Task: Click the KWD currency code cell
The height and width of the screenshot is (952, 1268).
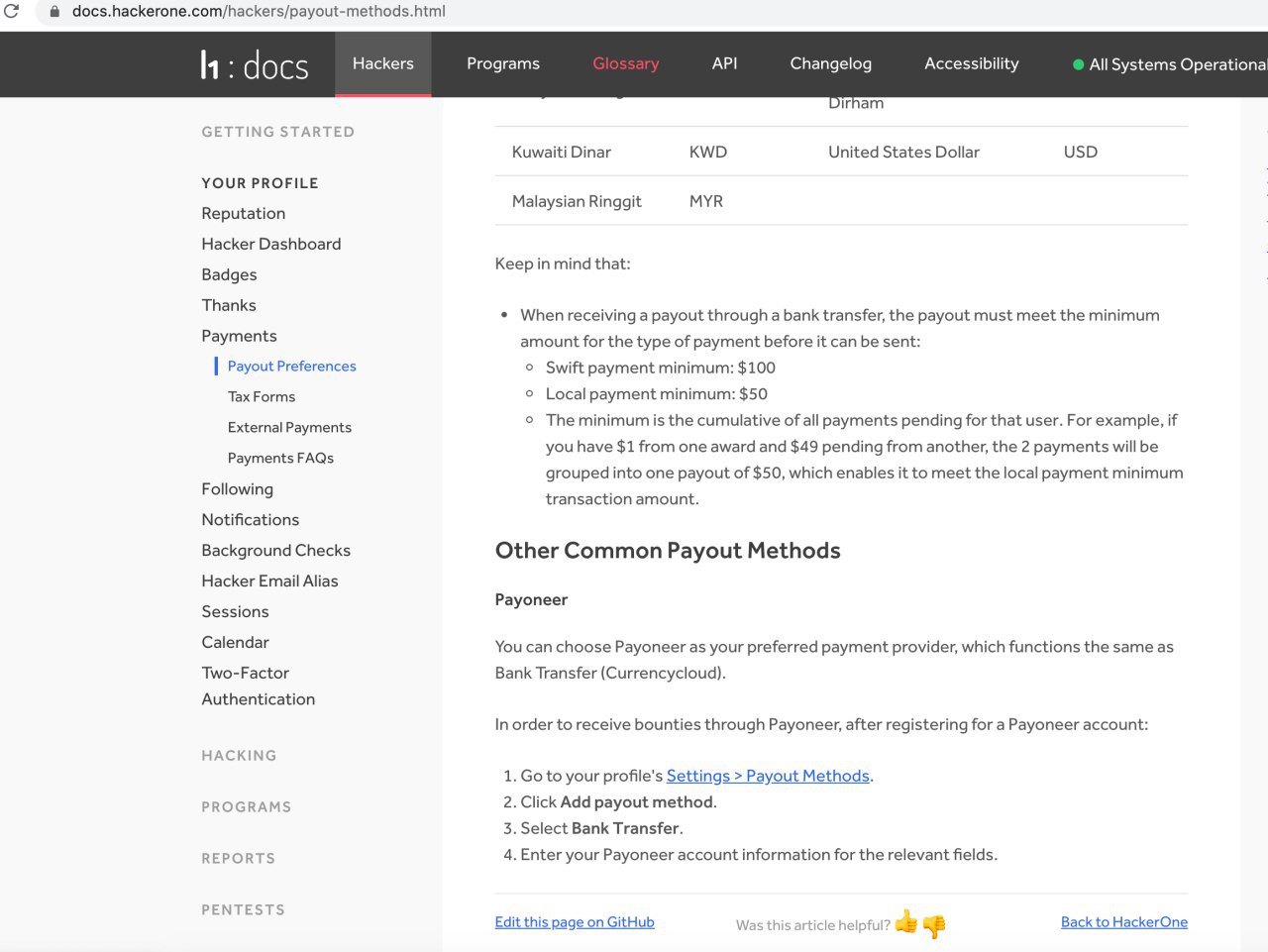Action: click(708, 152)
